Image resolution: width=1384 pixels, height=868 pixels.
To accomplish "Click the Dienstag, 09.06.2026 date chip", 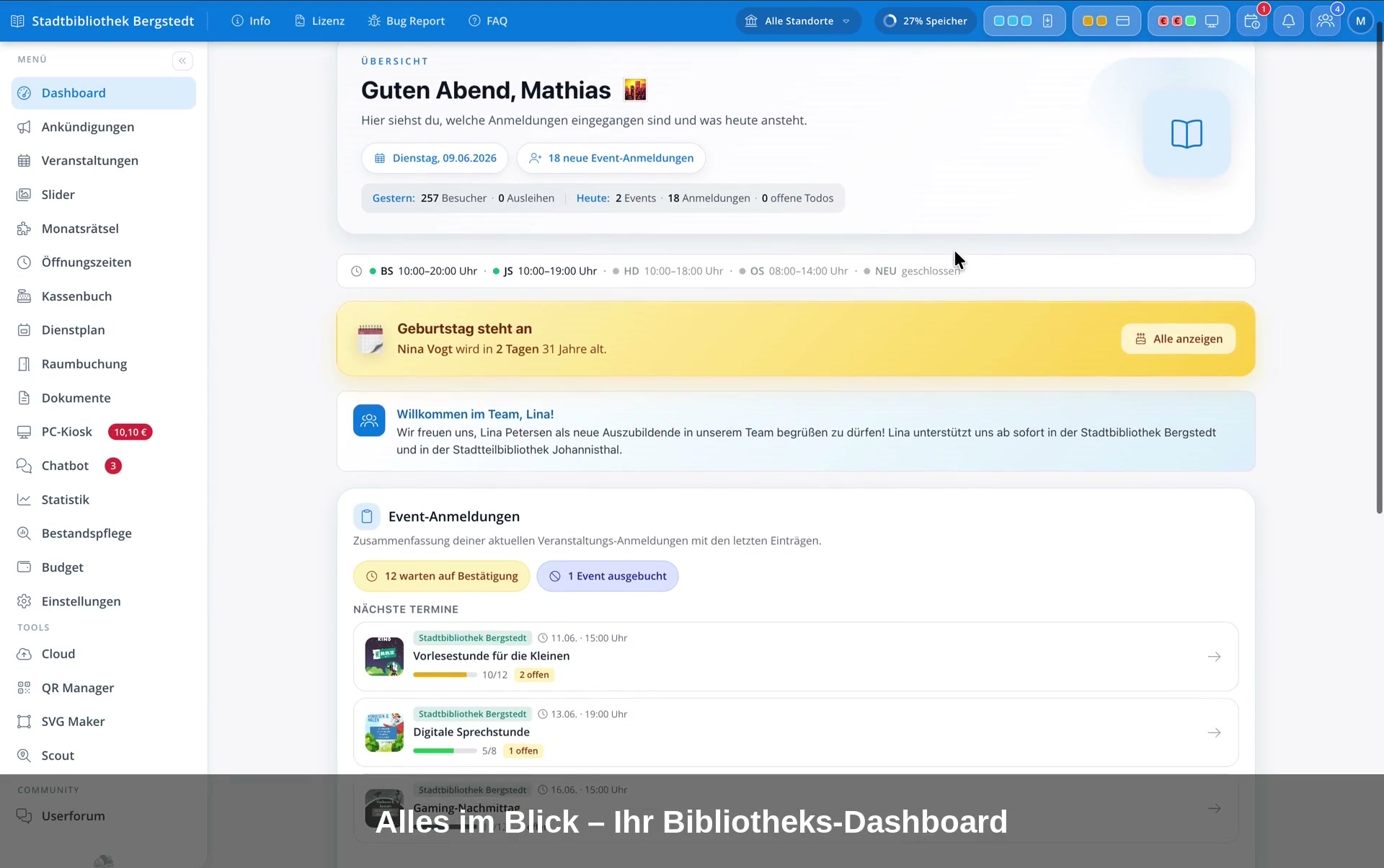I will click(435, 158).
